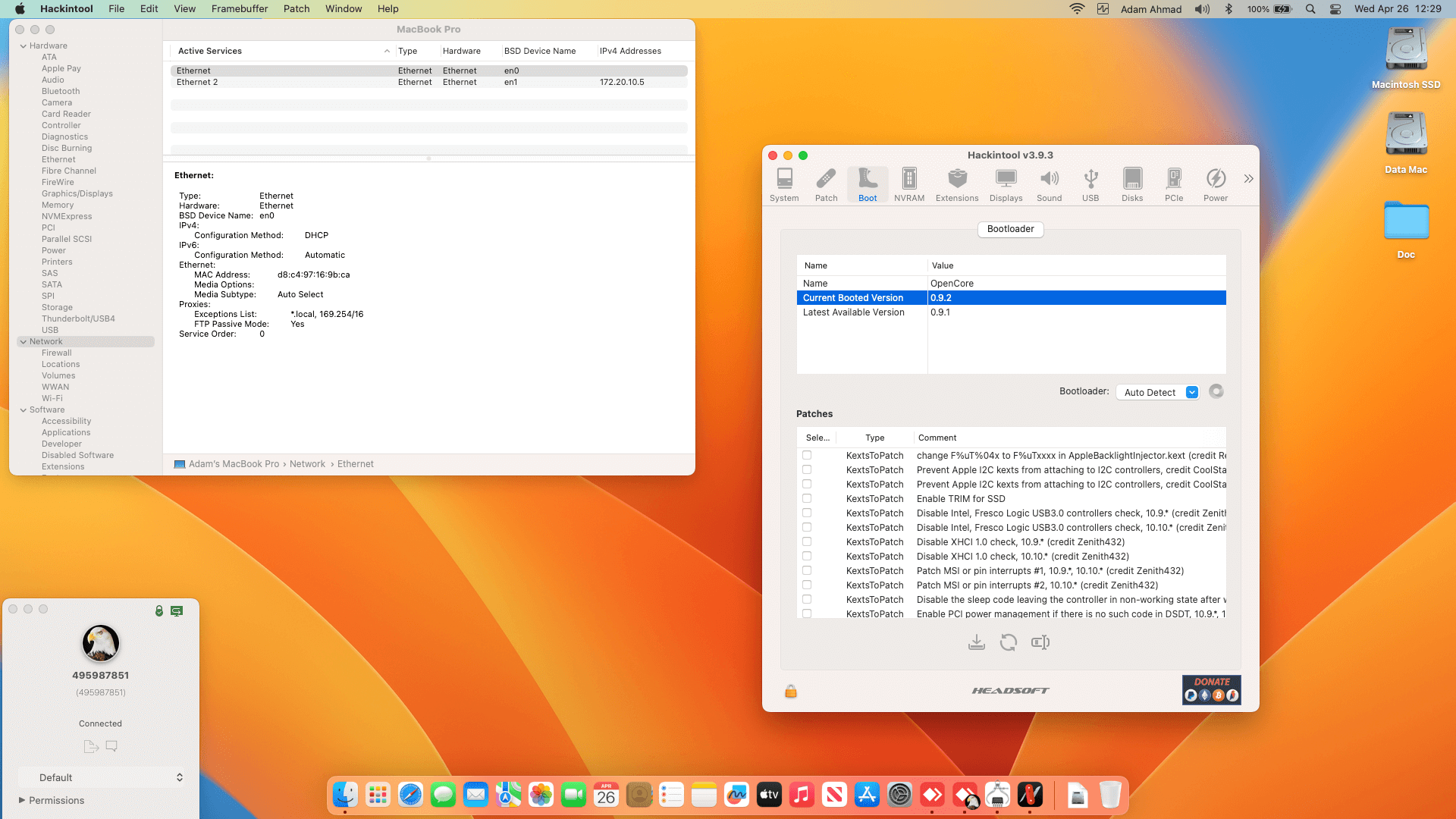Click the Bootloader tab button
The image size is (1456, 819).
tap(1011, 229)
